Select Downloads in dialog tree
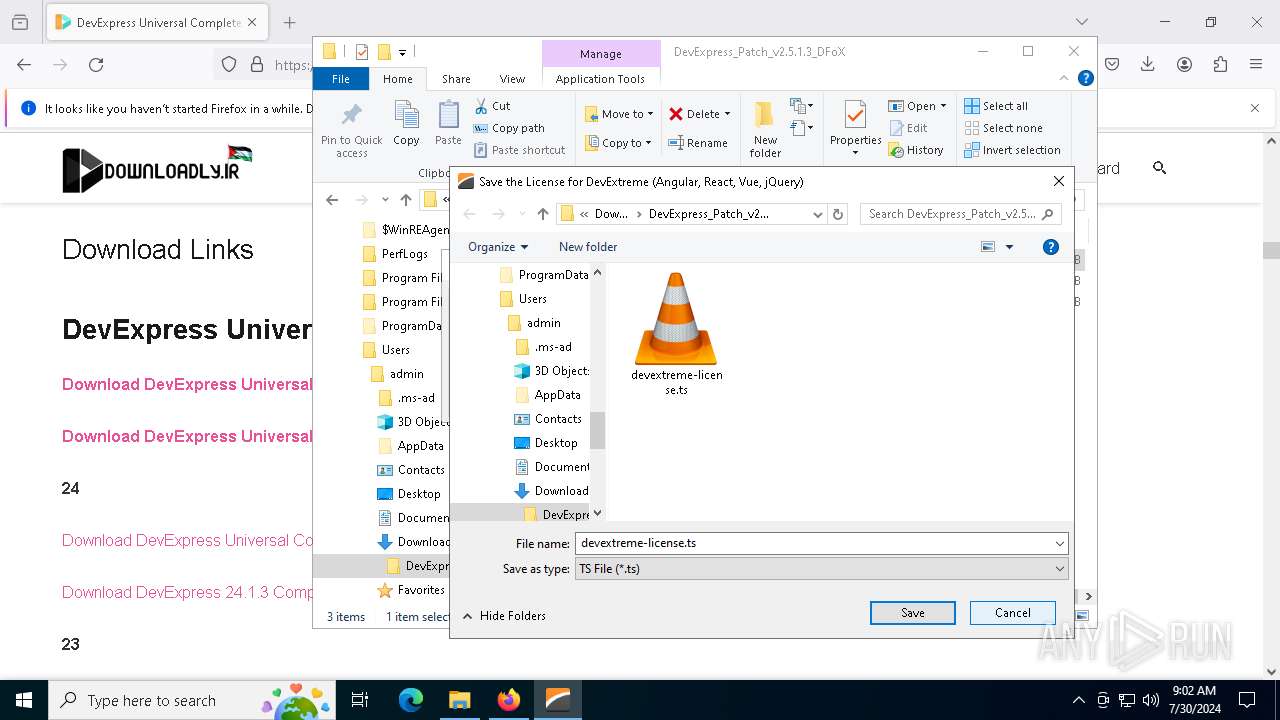This screenshot has width=1280, height=720. pyautogui.click(x=551, y=491)
